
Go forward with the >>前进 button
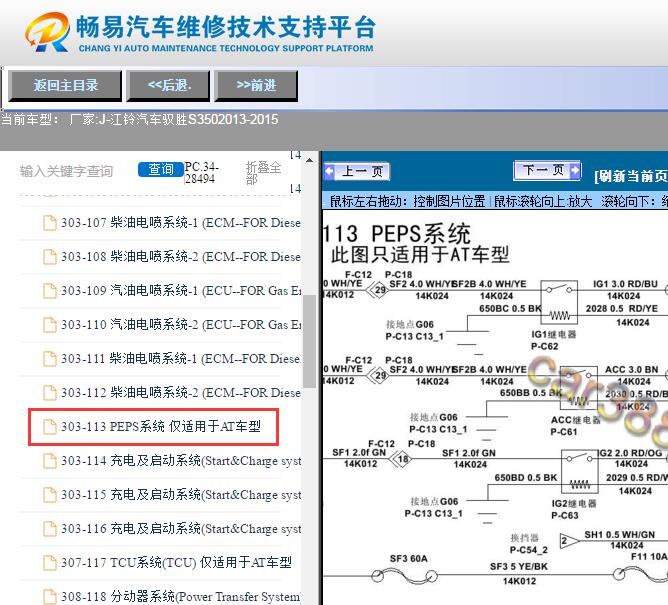[x=256, y=86]
